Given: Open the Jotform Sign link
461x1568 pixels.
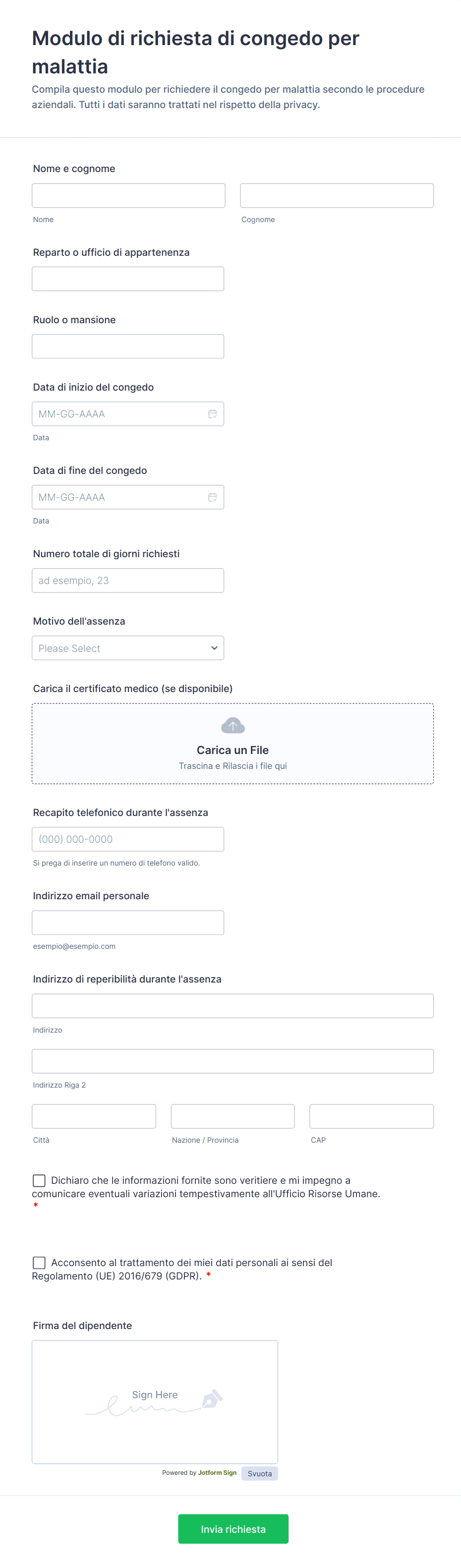Looking at the screenshot, I should (217, 1472).
